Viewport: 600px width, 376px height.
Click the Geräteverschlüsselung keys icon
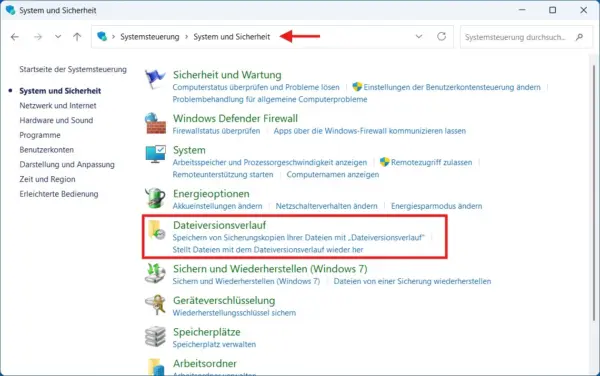point(155,305)
